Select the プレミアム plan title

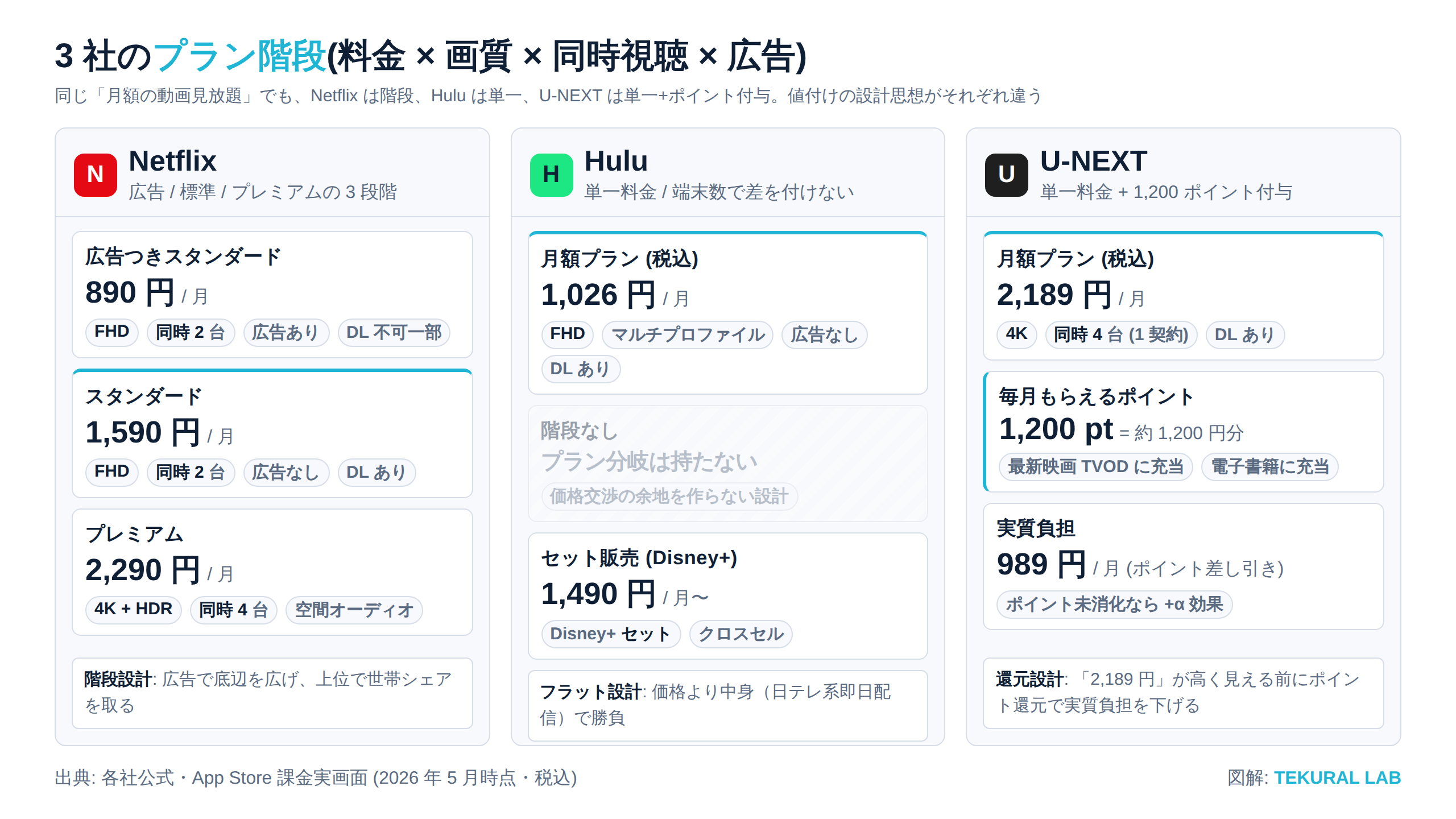pos(134,533)
